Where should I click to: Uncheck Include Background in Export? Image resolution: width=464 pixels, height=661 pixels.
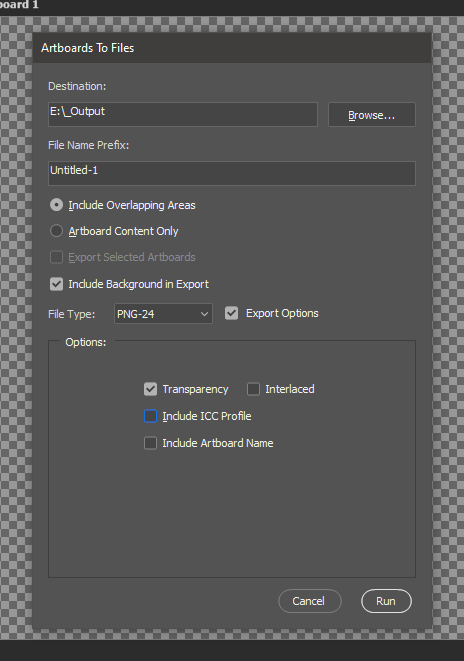[56, 284]
